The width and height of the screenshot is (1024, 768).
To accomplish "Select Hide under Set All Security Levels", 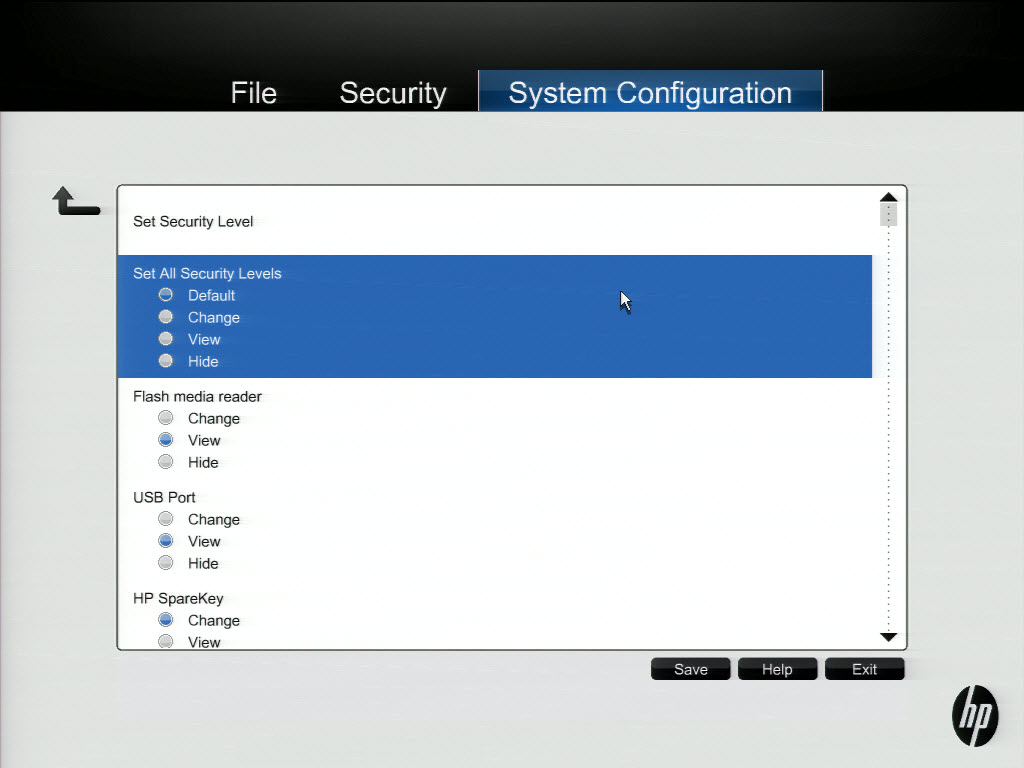I will [166, 361].
